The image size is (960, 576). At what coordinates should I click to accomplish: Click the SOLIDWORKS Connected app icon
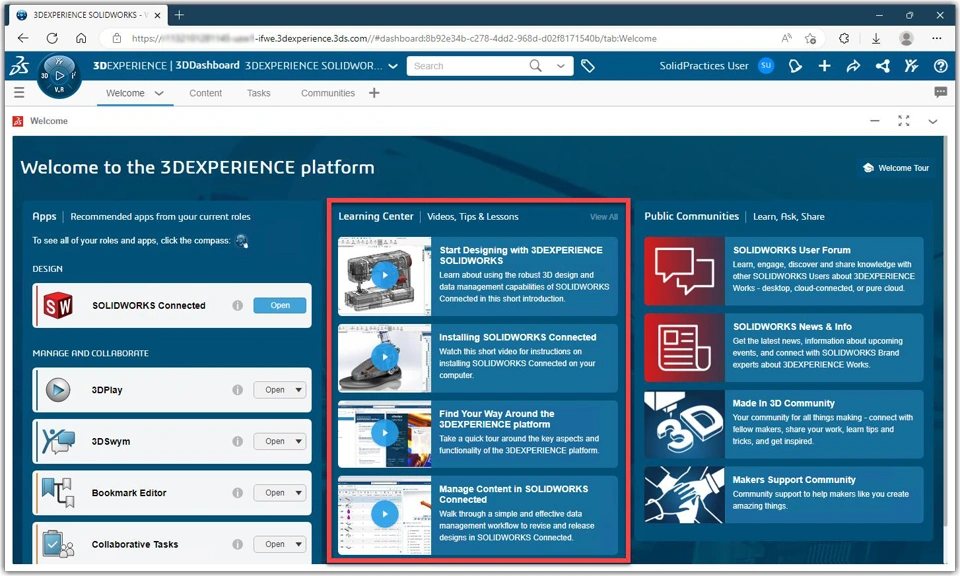58,305
